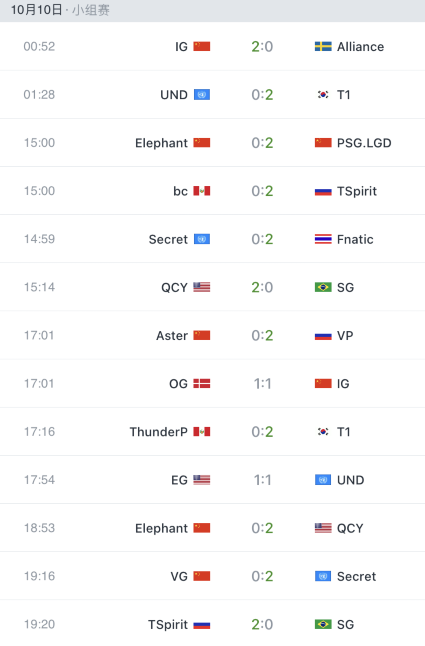425x646 pixels.
Task: Click the Thailand flag beside Fnatic
Action: pyautogui.click(x=323, y=239)
